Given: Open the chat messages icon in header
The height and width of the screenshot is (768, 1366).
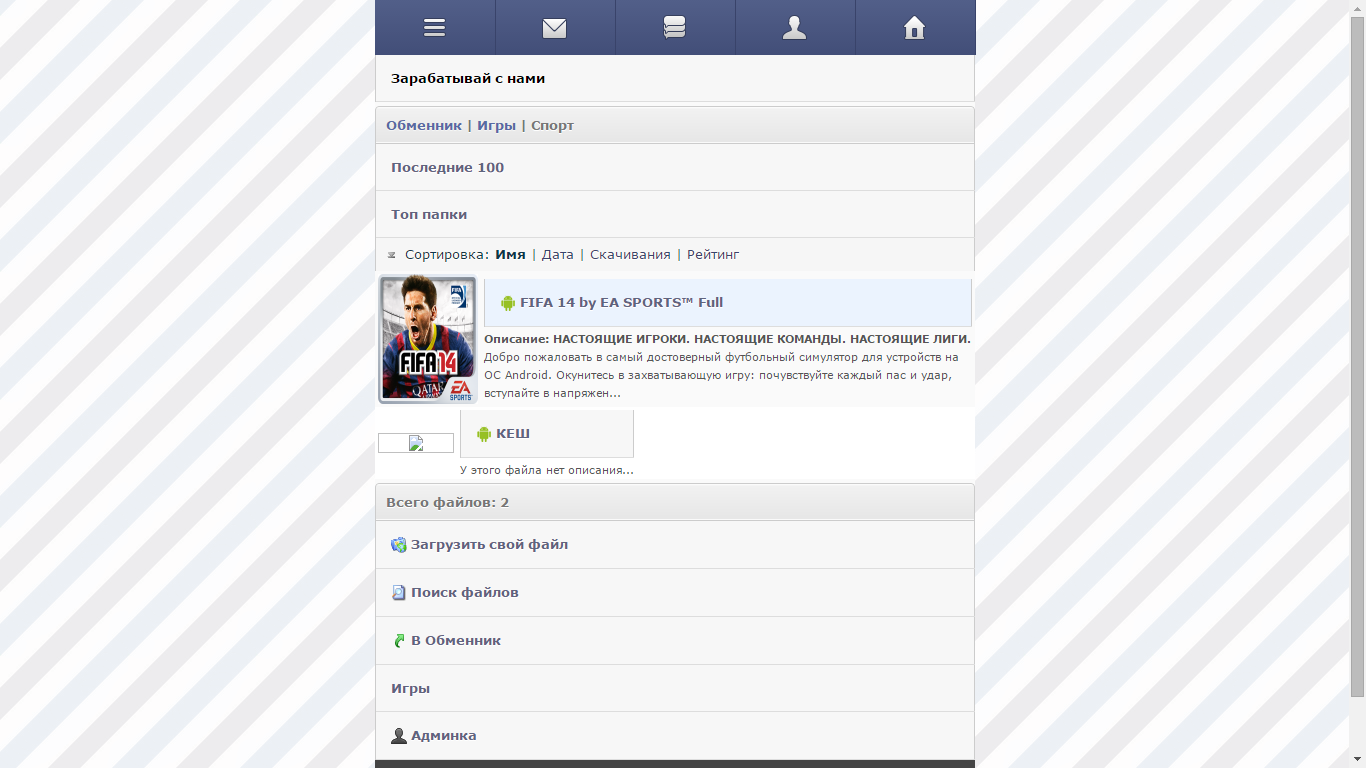Looking at the screenshot, I should 674,28.
